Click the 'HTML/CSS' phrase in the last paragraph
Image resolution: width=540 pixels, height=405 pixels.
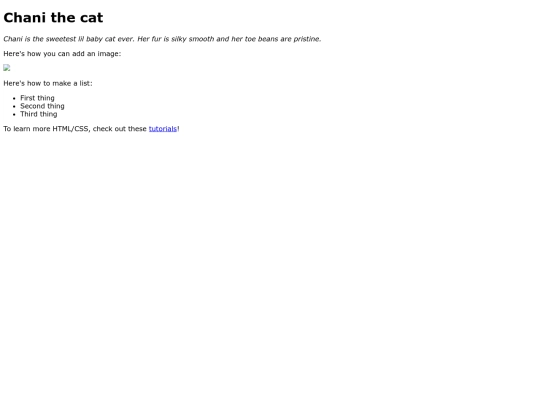pyautogui.click(x=70, y=129)
